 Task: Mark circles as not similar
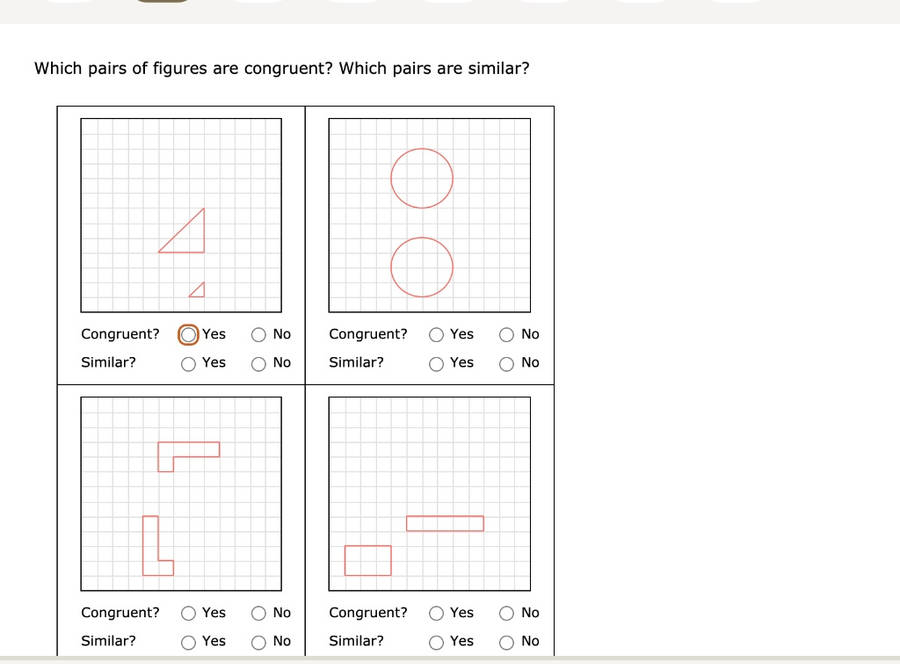(x=506, y=363)
